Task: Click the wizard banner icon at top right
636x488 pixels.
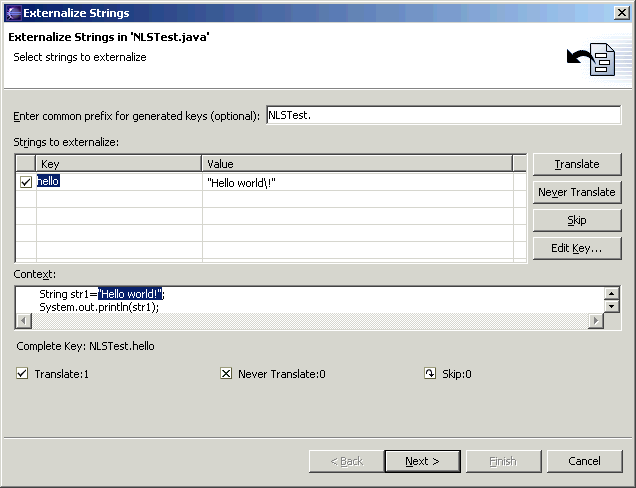Action: [590, 60]
